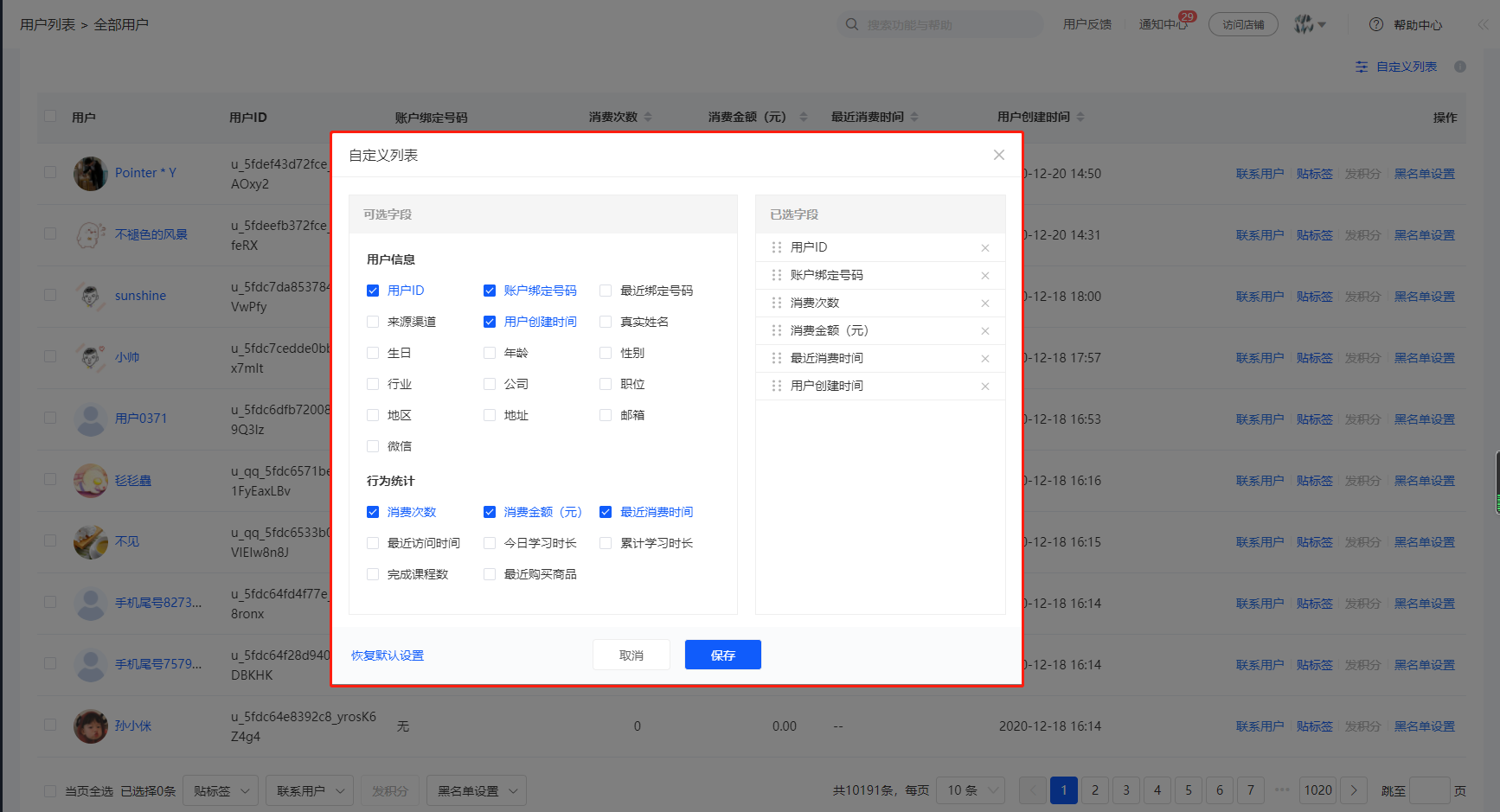Go to page 2
This screenshot has height=812, width=1500.
point(1095,790)
